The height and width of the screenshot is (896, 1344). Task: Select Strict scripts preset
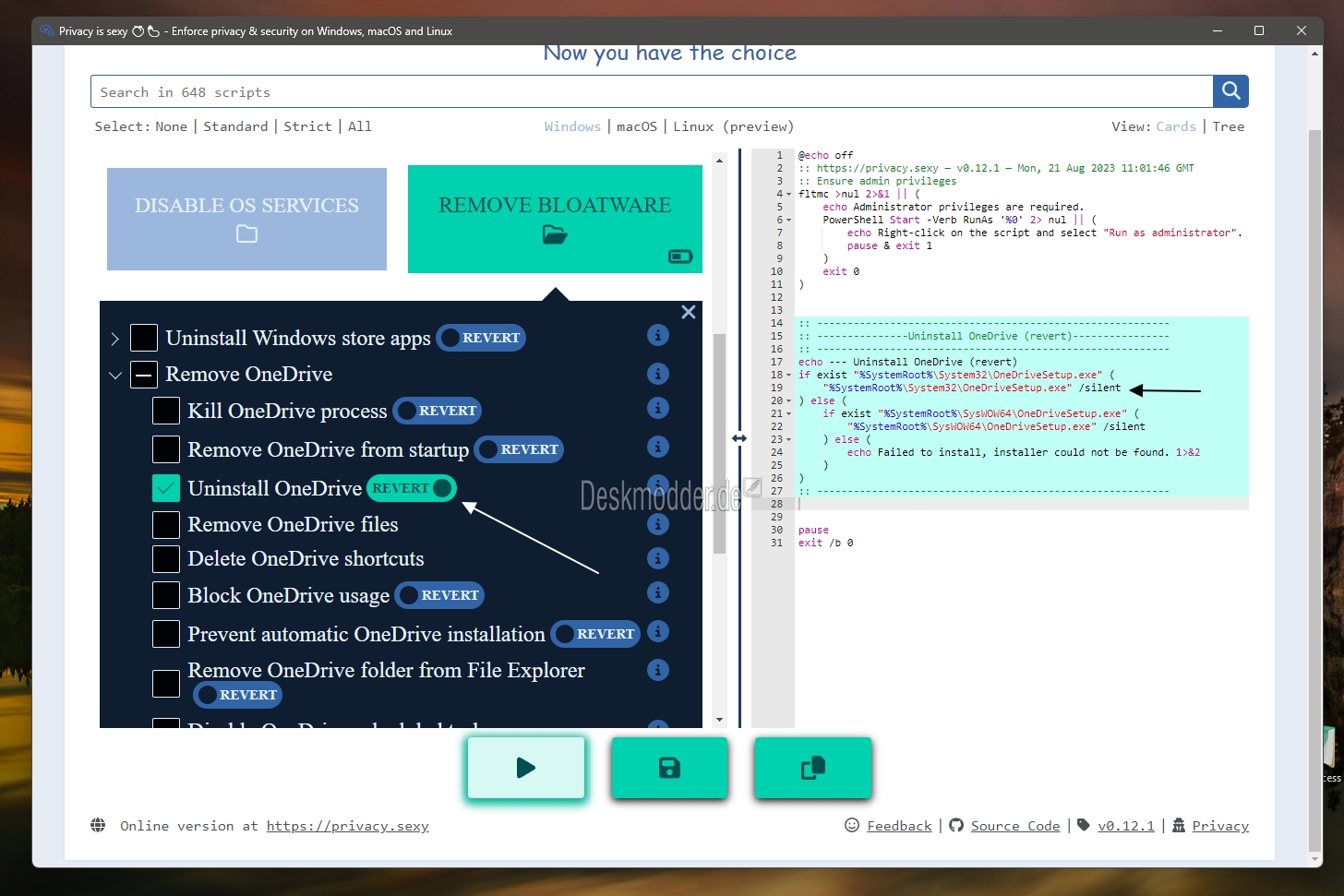pos(307,126)
